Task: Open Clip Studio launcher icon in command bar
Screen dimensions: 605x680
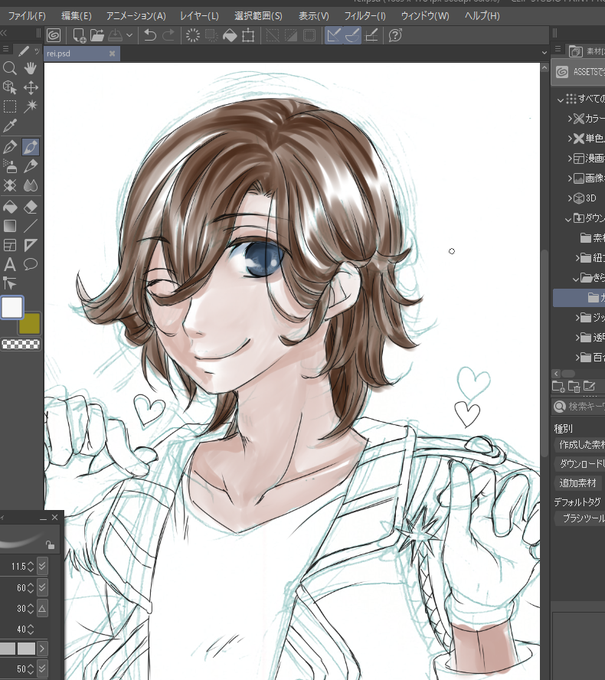Action: 54,35
